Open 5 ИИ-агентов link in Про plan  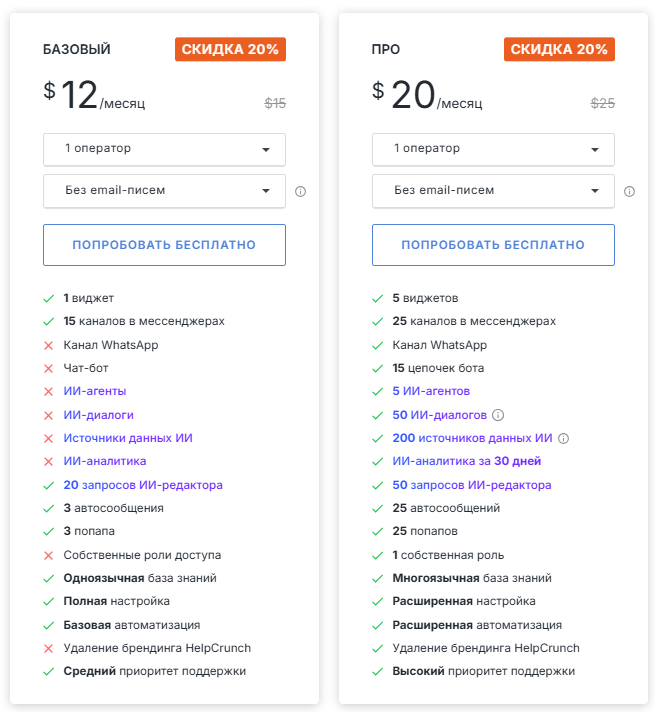coord(431,391)
